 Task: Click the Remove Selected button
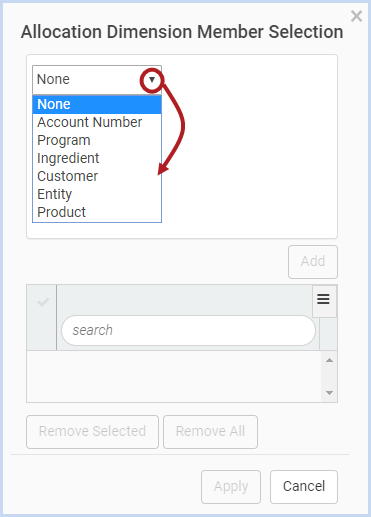[92, 432]
